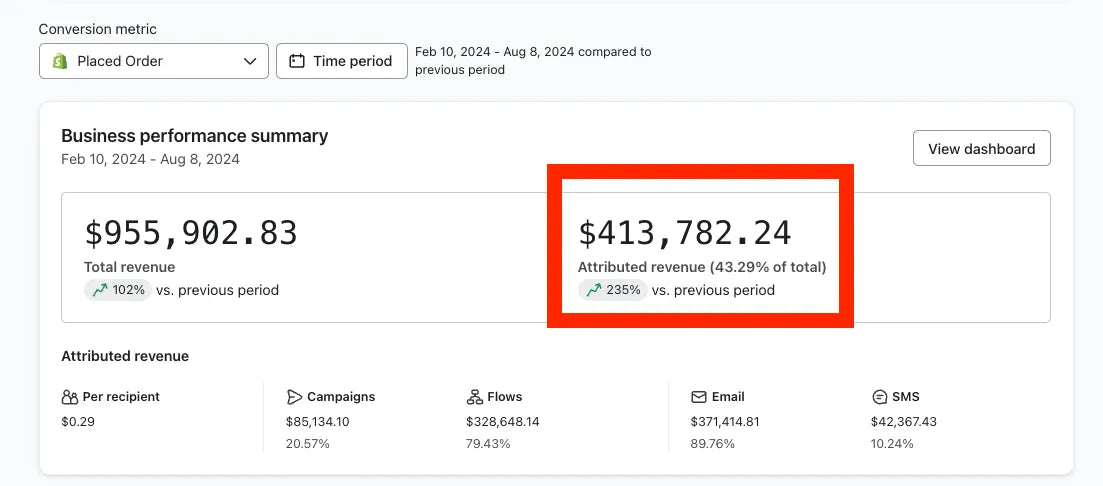This screenshot has width=1103, height=486.
Task: Select the $413,782.24 attributed revenue figure
Action: click(685, 233)
